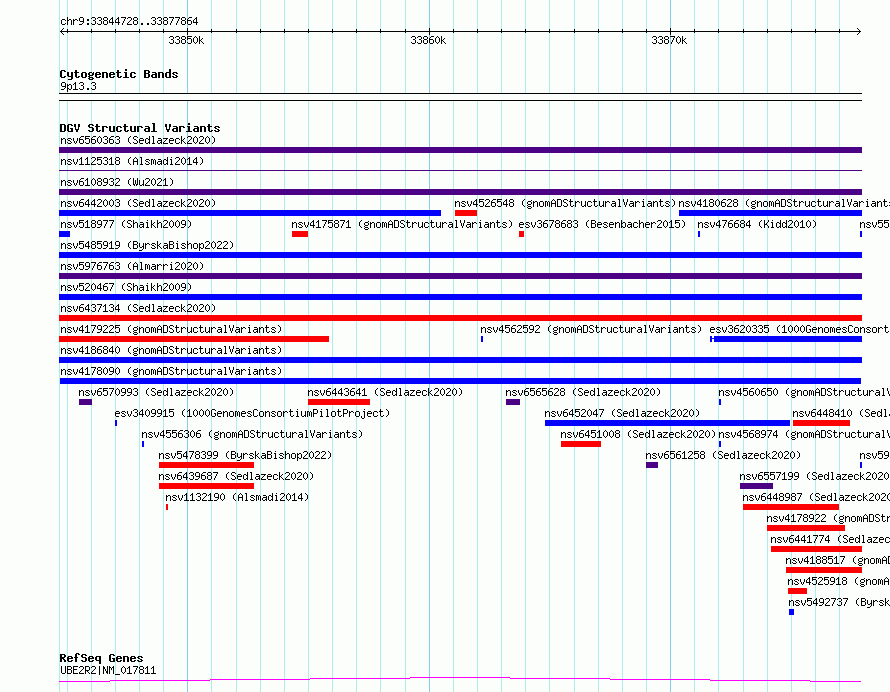Click the nsv4526548 gnomAD variant label
This screenshot has height=692, width=890.
565,203
